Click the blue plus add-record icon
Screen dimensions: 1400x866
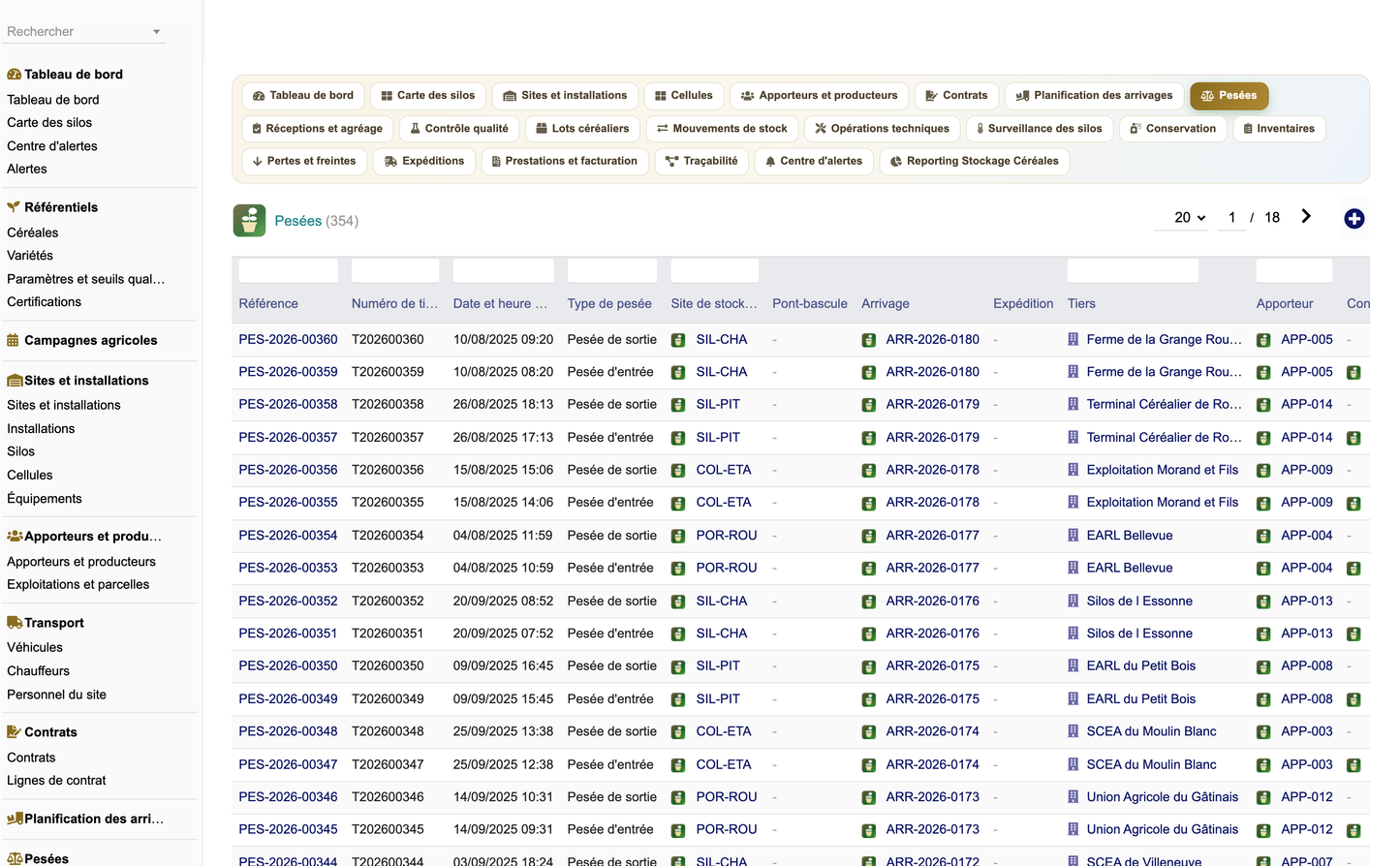(1353, 219)
